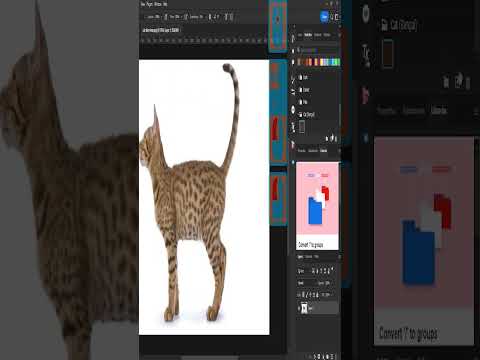Image resolution: width=480 pixels, height=360 pixels.
Task: Select brown swatch thumbnail under Cat (Bengal) folder
Action: pos(302,127)
